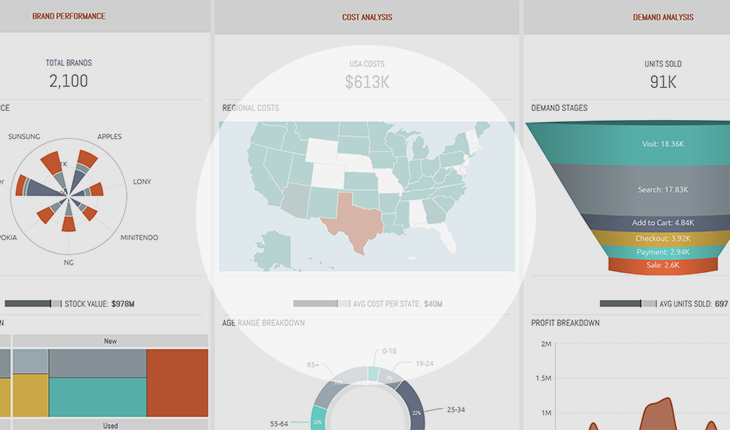The width and height of the screenshot is (730, 430).
Task: Click the Search: 17.83K funnel stage
Action: [663, 189]
